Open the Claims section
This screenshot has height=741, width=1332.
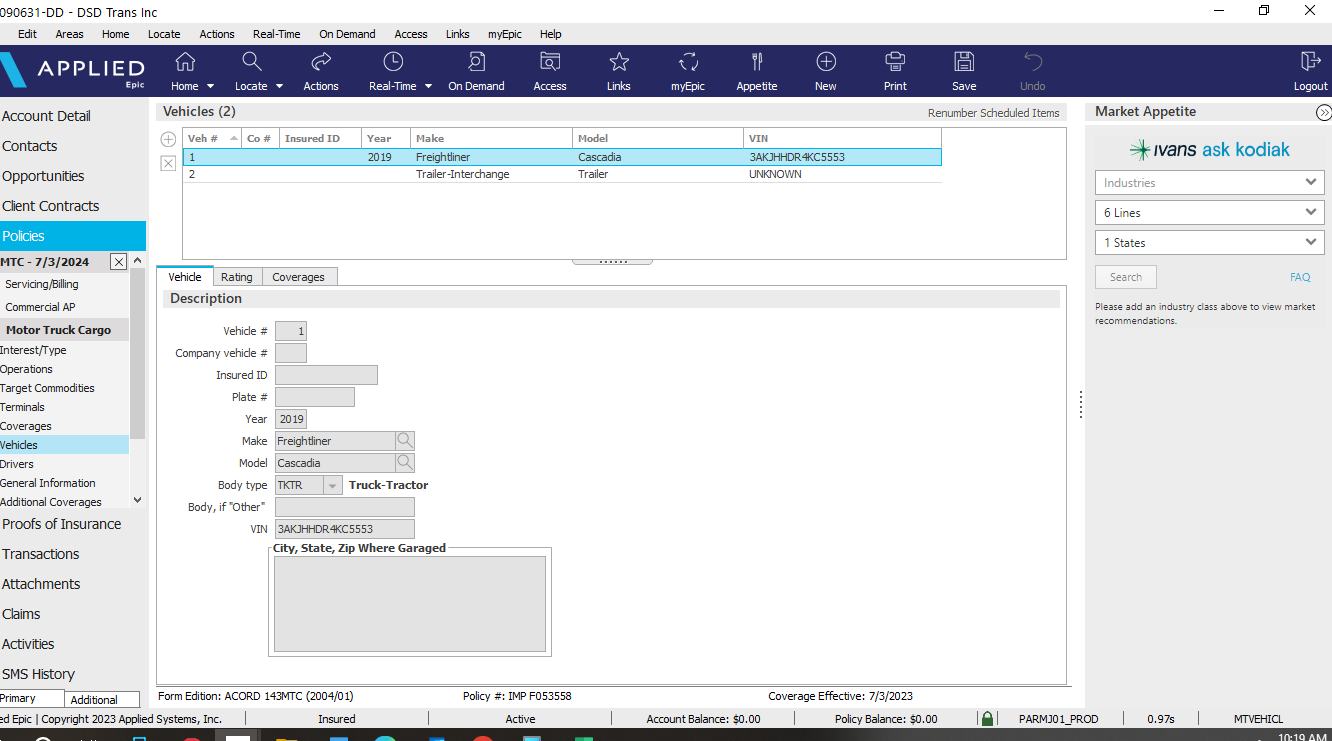click(x=21, y=614)
